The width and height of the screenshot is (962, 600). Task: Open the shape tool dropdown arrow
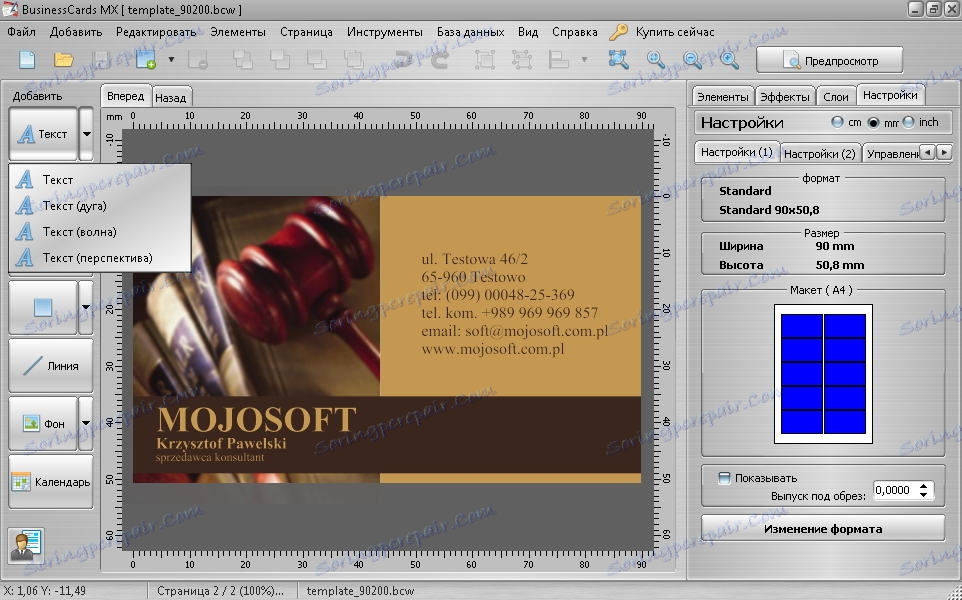point(86,308)
